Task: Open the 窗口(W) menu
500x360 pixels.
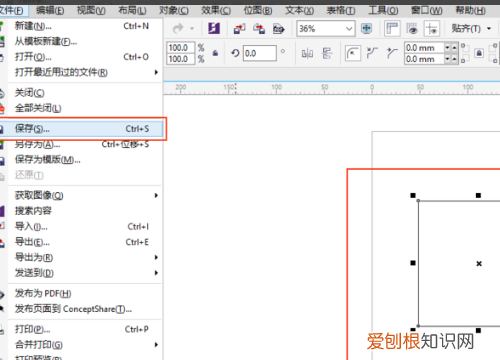Action: 427,11
